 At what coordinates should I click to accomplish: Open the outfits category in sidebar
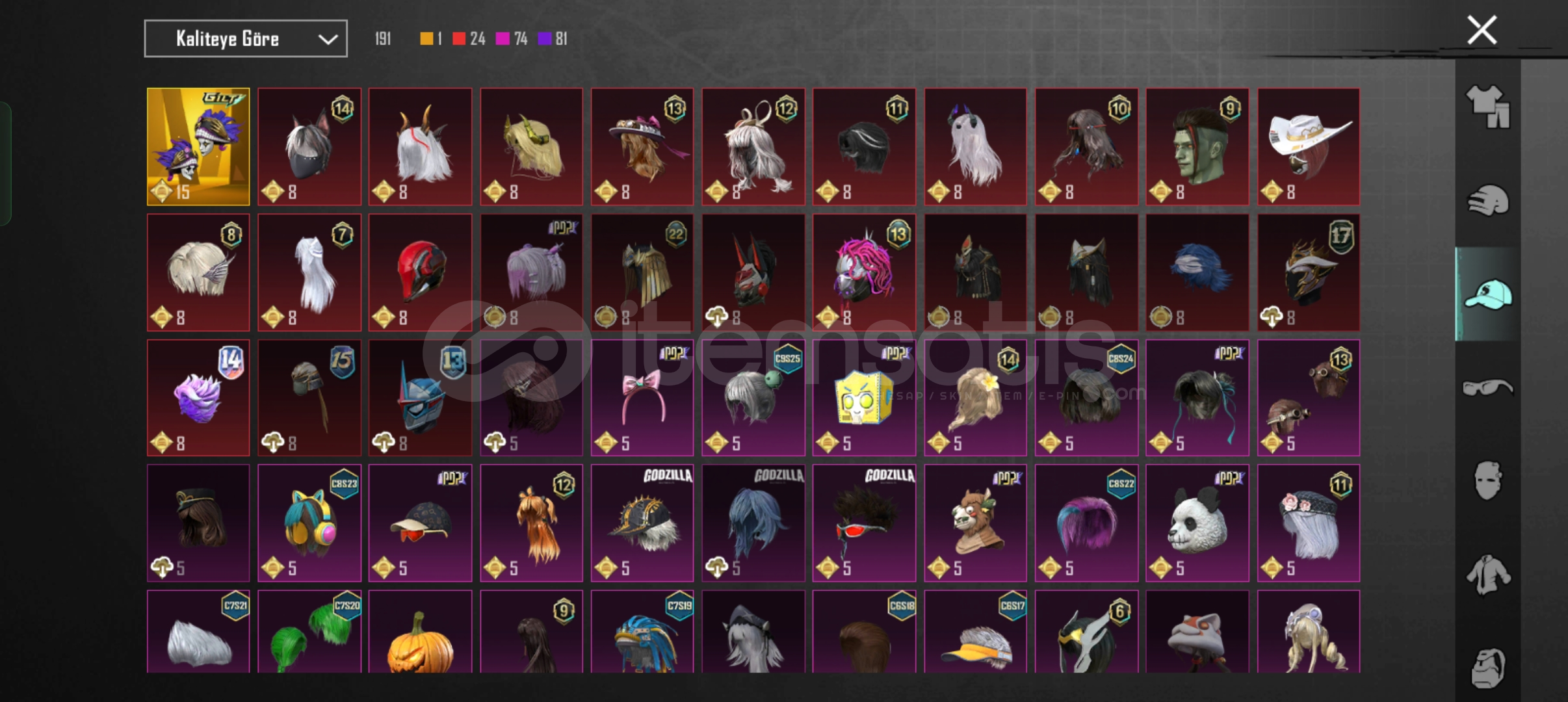tap(1487, 107)
